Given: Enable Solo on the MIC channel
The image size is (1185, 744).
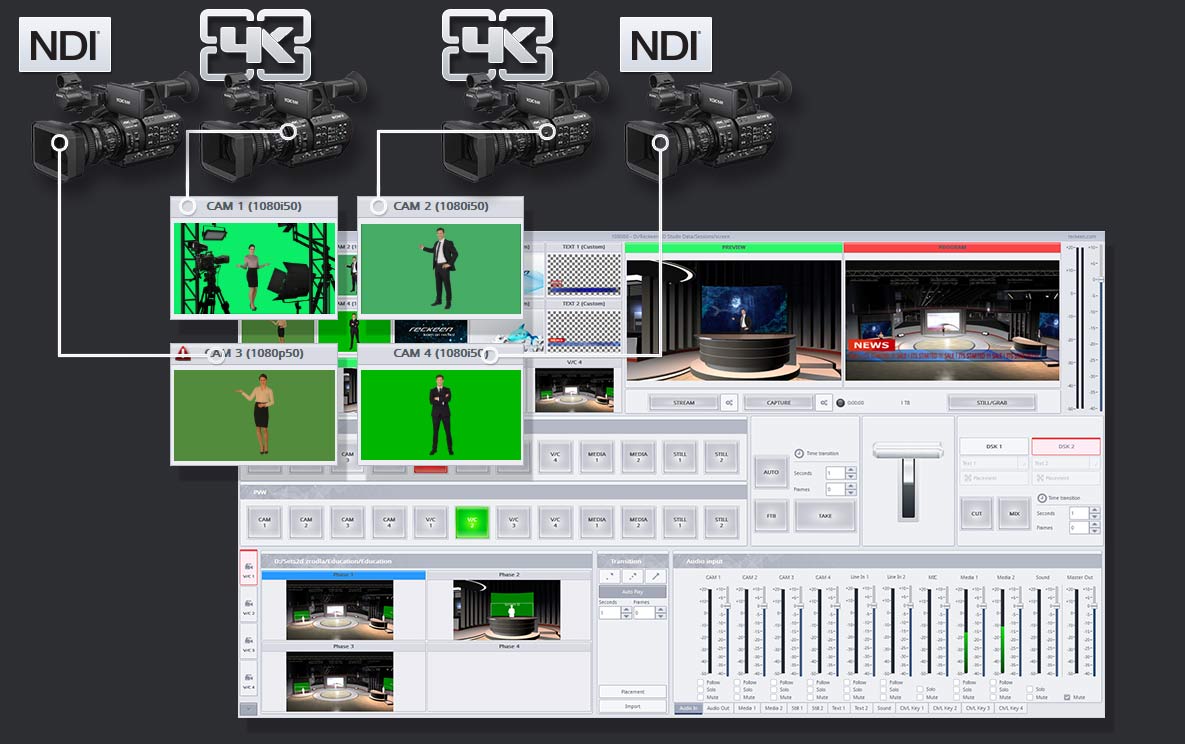Looking at the screenshot, I should (921, 689).
